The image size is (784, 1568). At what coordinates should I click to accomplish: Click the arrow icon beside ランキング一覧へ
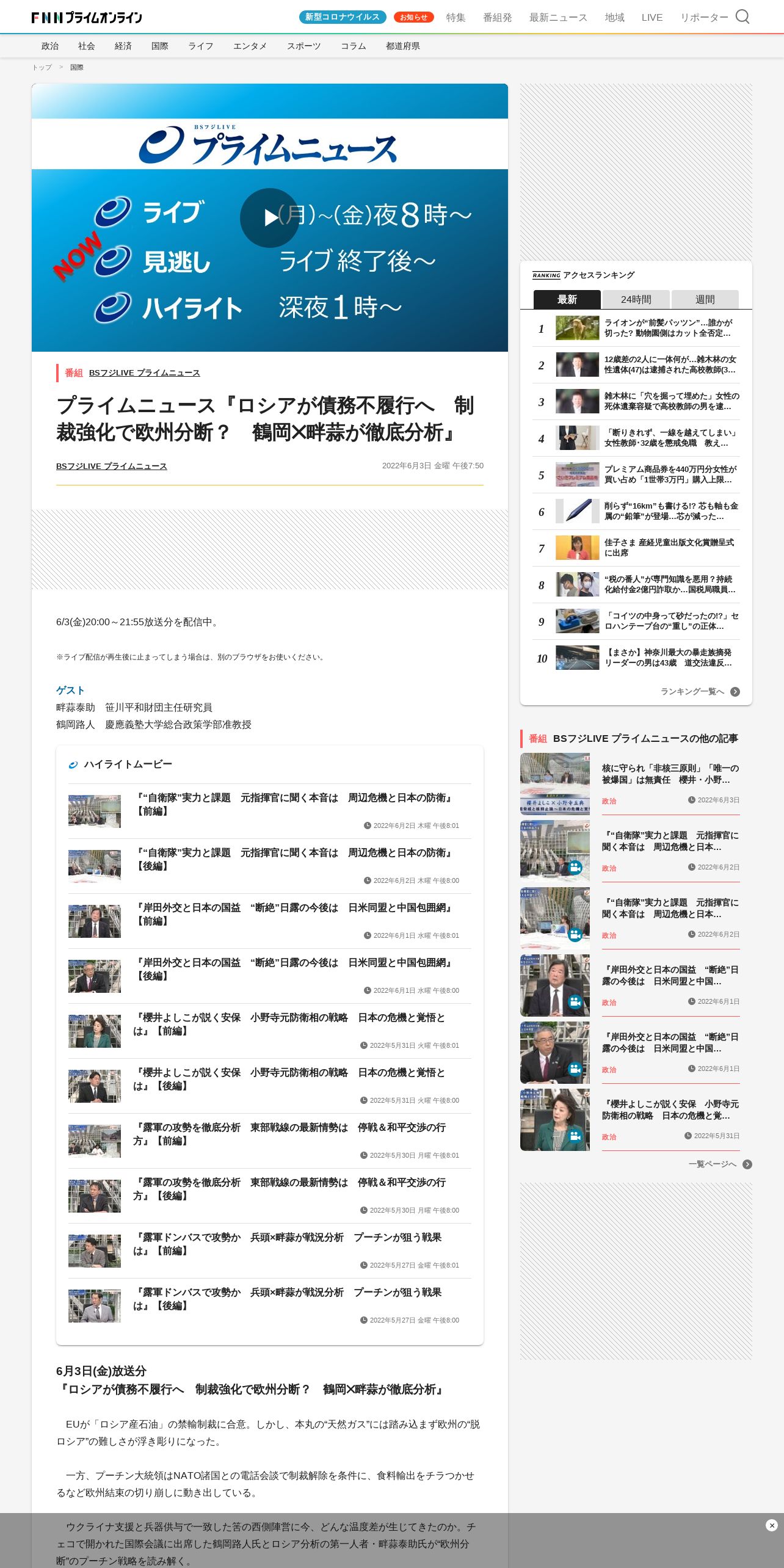point(735,692)
